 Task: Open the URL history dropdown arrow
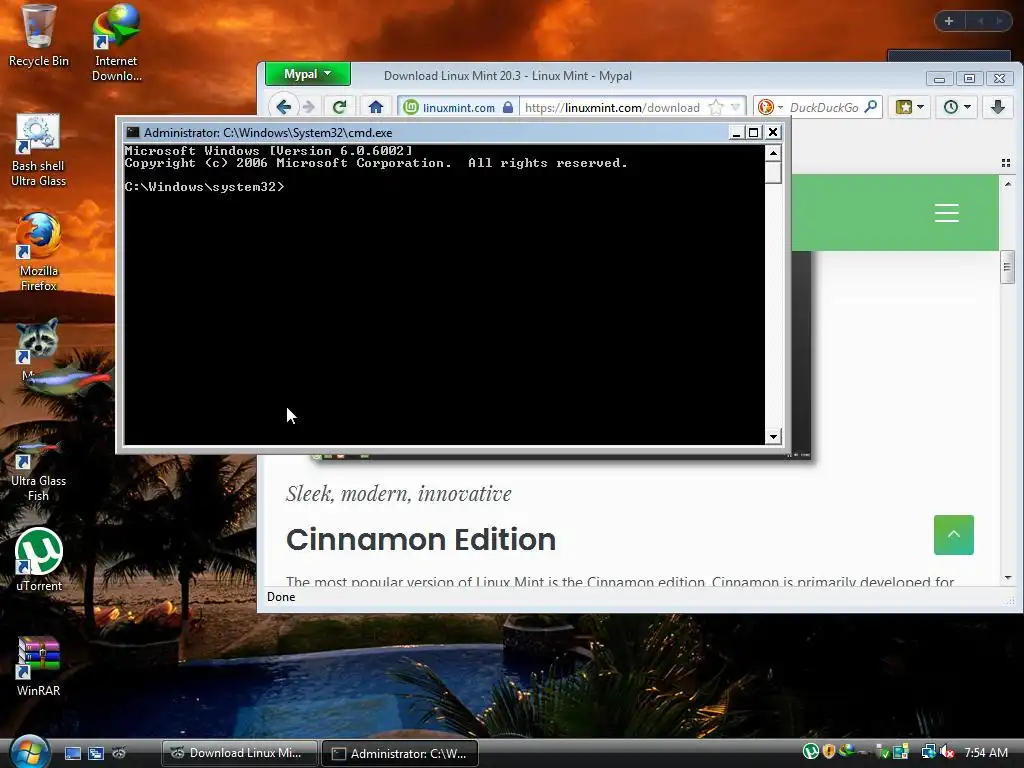point(735,107)
